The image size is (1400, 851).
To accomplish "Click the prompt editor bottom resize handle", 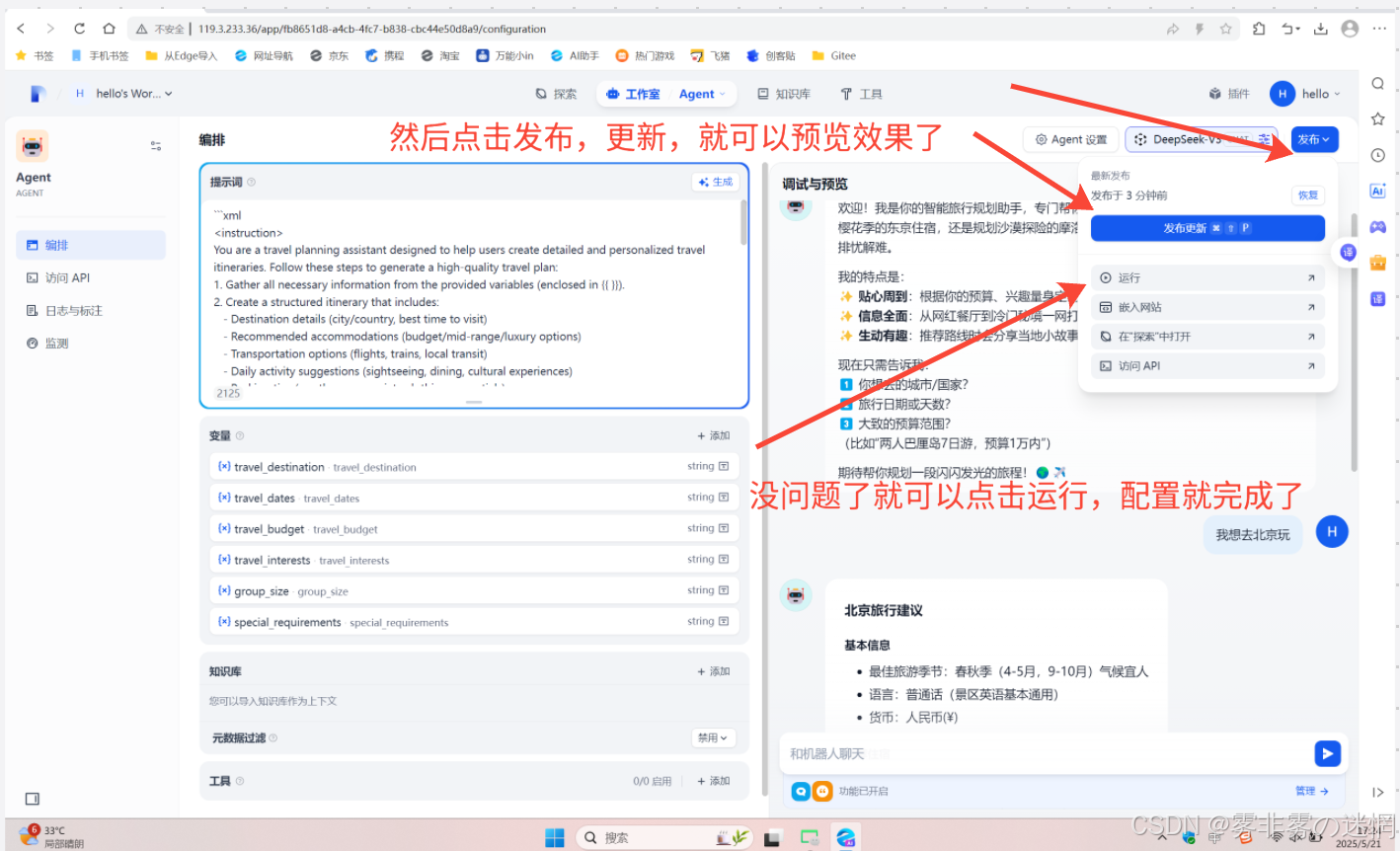I will 474,403.
